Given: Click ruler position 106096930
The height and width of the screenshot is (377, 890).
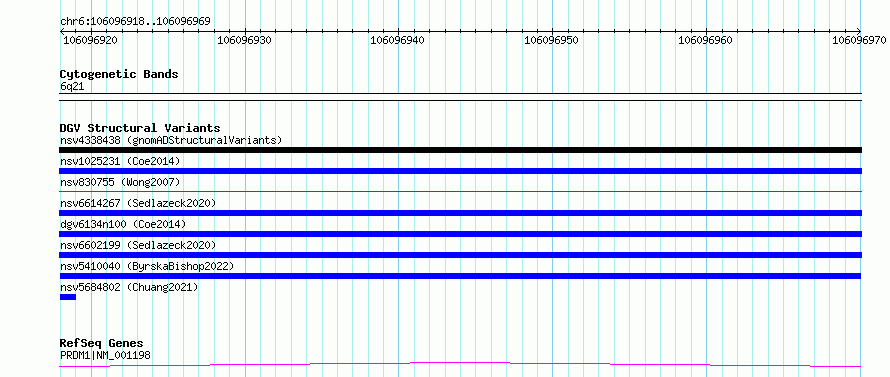Looking at the screenshot, I should point(245,40).
